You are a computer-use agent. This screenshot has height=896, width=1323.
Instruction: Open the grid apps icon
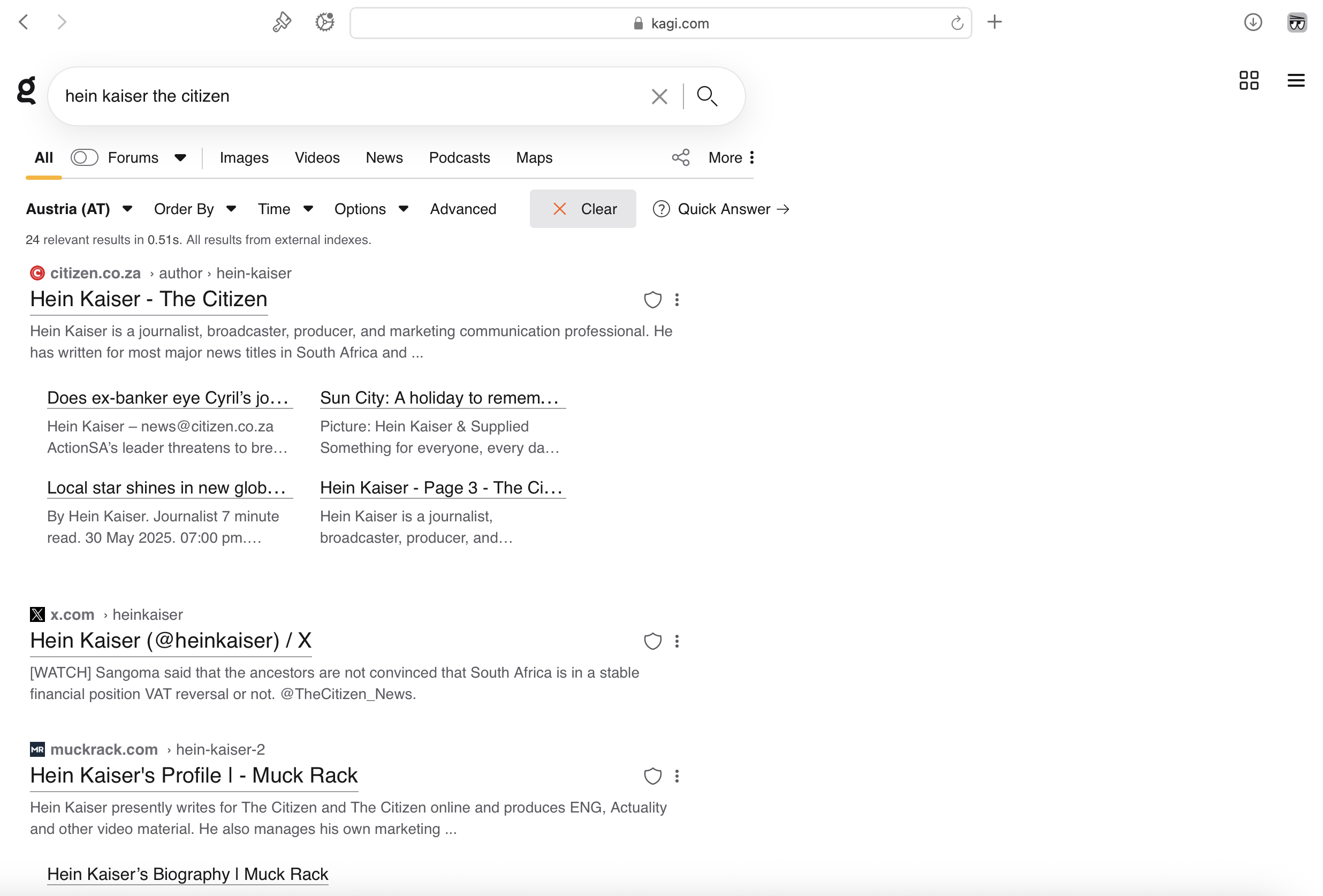click(1249, 80)
